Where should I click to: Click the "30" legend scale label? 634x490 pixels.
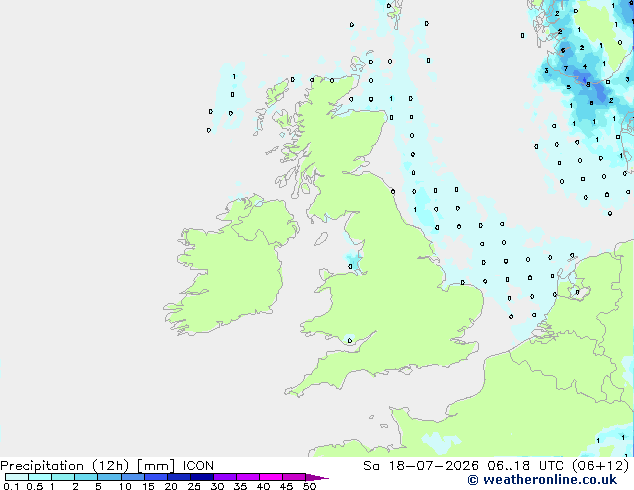(217, 486)
